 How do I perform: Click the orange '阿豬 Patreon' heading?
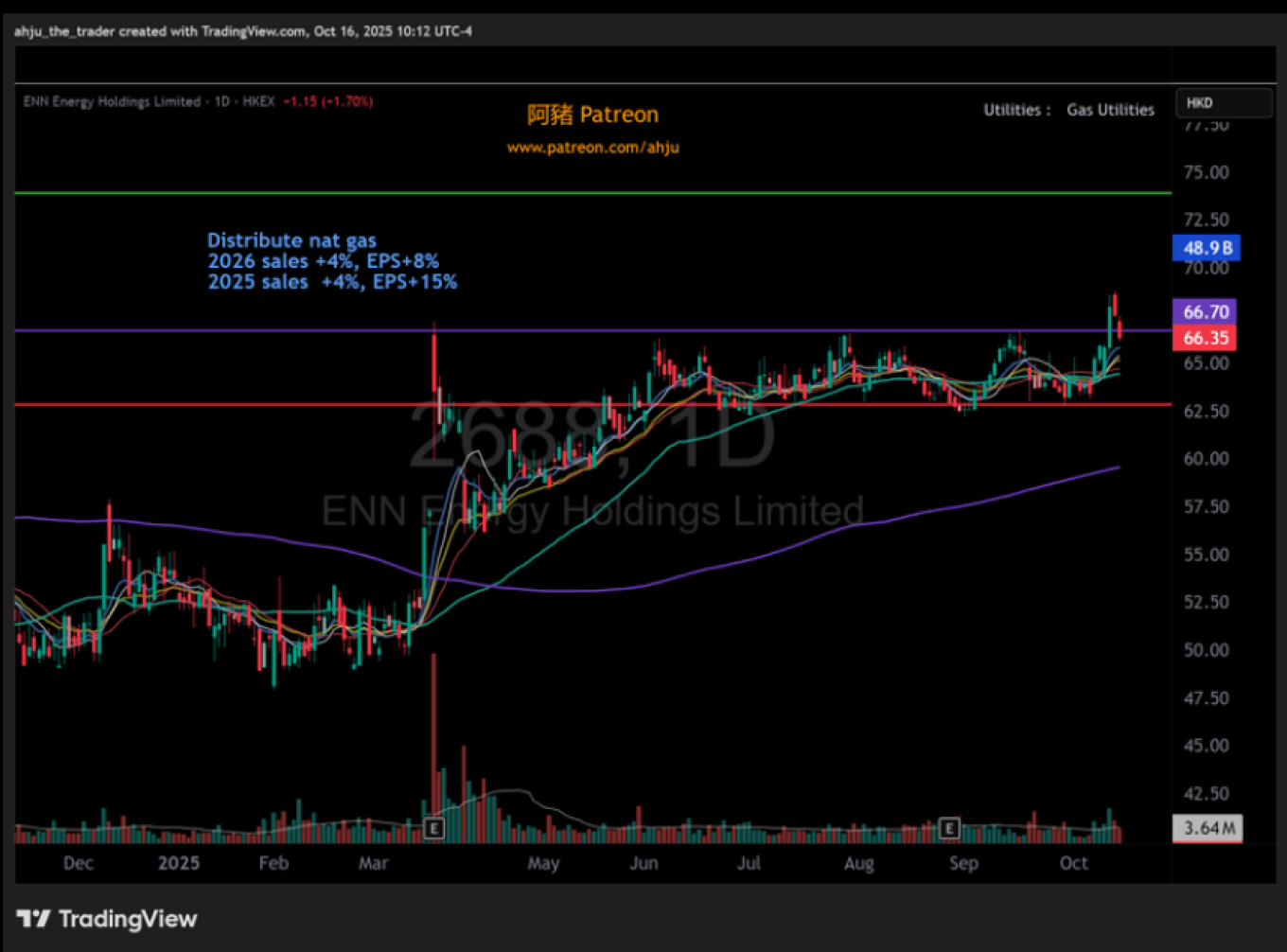592,115
